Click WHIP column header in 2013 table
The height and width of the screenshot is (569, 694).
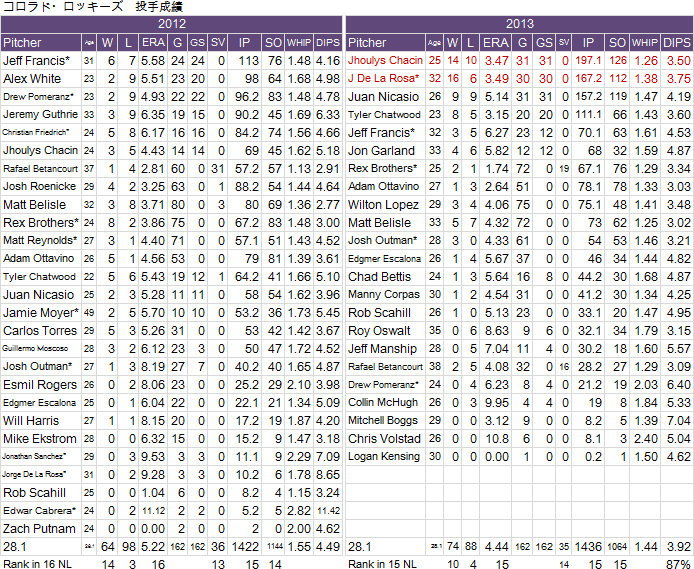(x=644, y=42)
